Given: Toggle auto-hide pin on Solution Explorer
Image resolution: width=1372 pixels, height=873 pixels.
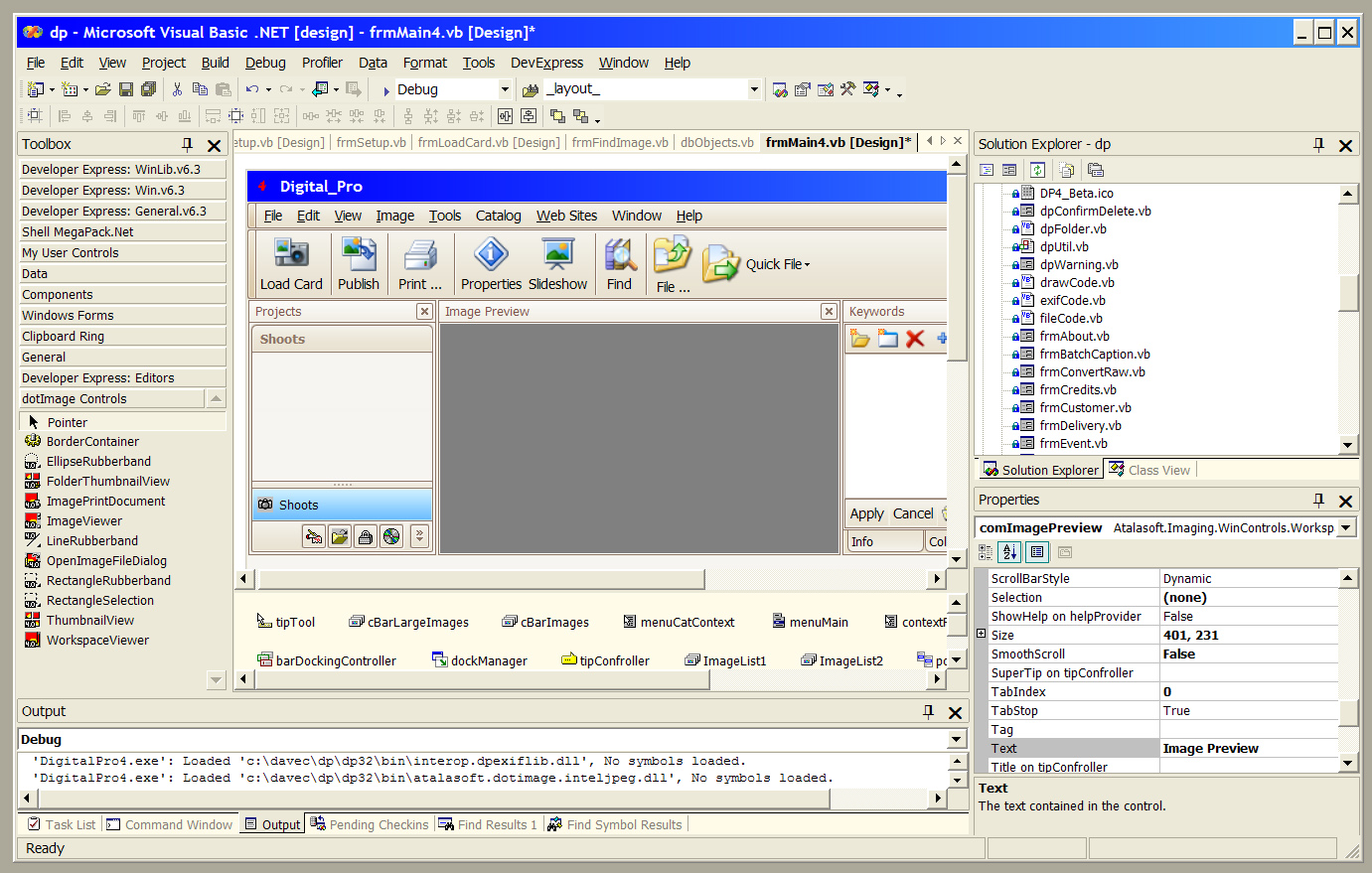Looking at the screenshot, I should (1318, 145).
